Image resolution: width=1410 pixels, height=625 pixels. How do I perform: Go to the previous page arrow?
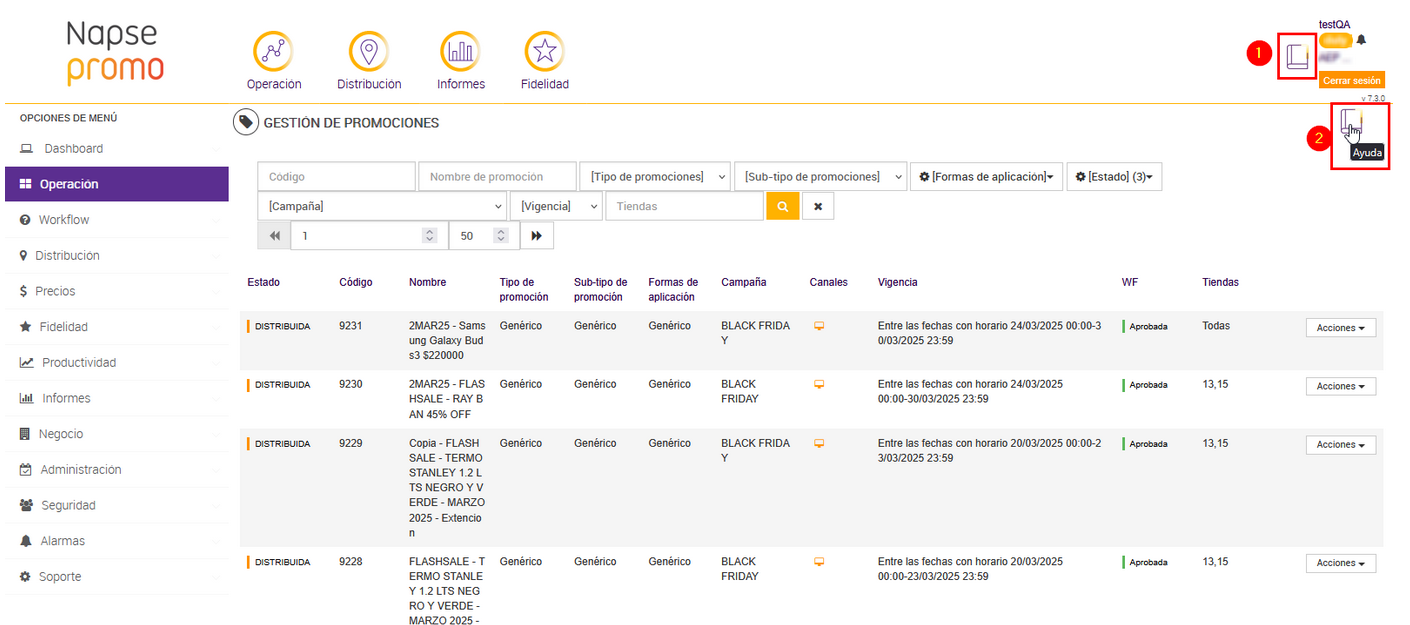[275, 236]
